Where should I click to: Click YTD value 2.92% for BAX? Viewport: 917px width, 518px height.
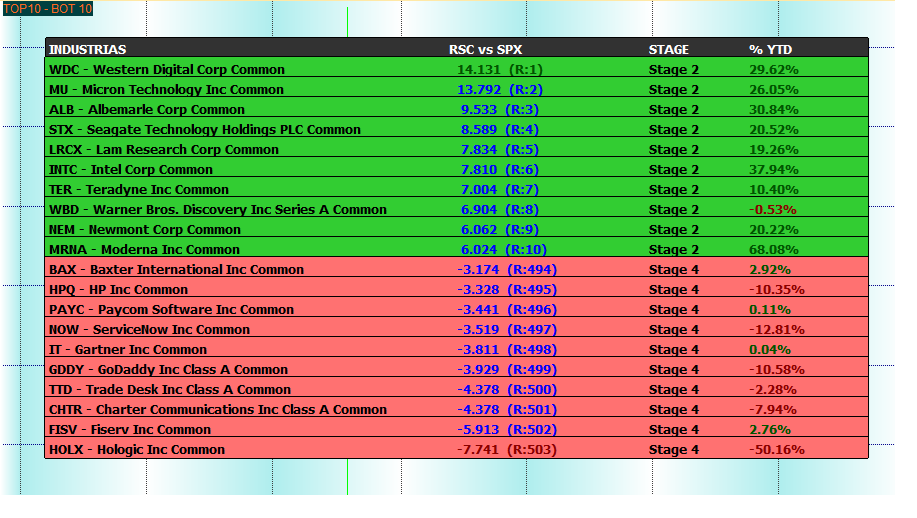click(770, 270)
